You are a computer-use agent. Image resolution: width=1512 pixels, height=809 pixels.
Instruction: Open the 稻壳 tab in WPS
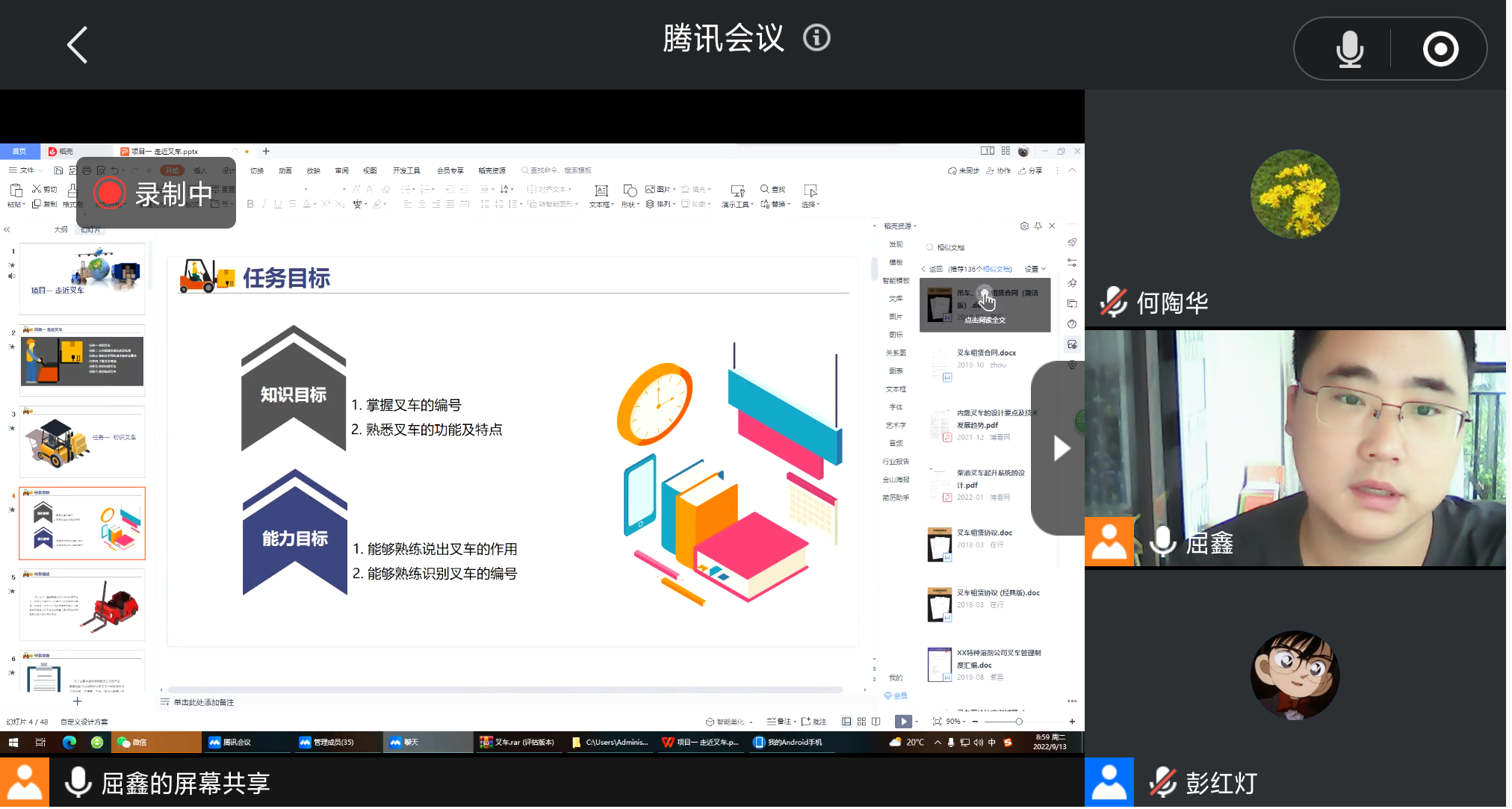tap(61, 151)
